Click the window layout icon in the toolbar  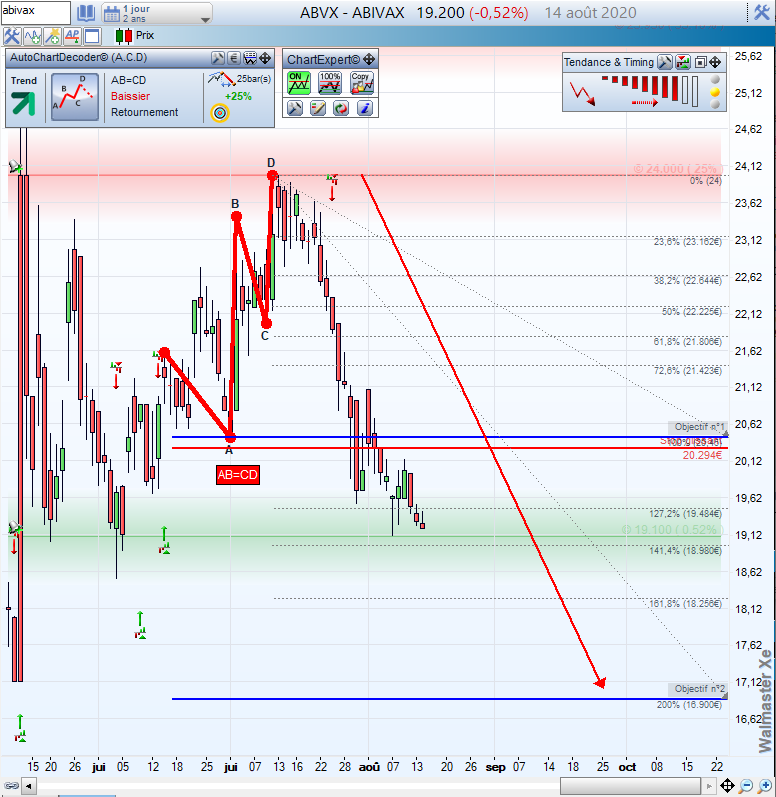coord(92,36)
